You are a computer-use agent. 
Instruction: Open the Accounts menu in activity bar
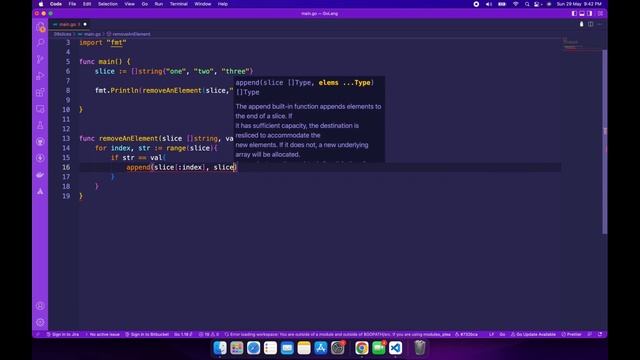40,306
